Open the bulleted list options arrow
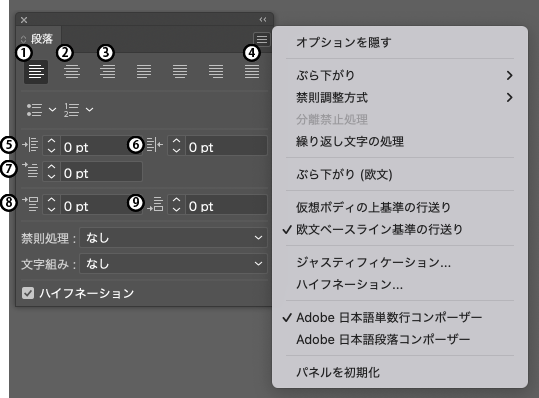539x398 pixels. pyautogui.click(x=52, y=110)
